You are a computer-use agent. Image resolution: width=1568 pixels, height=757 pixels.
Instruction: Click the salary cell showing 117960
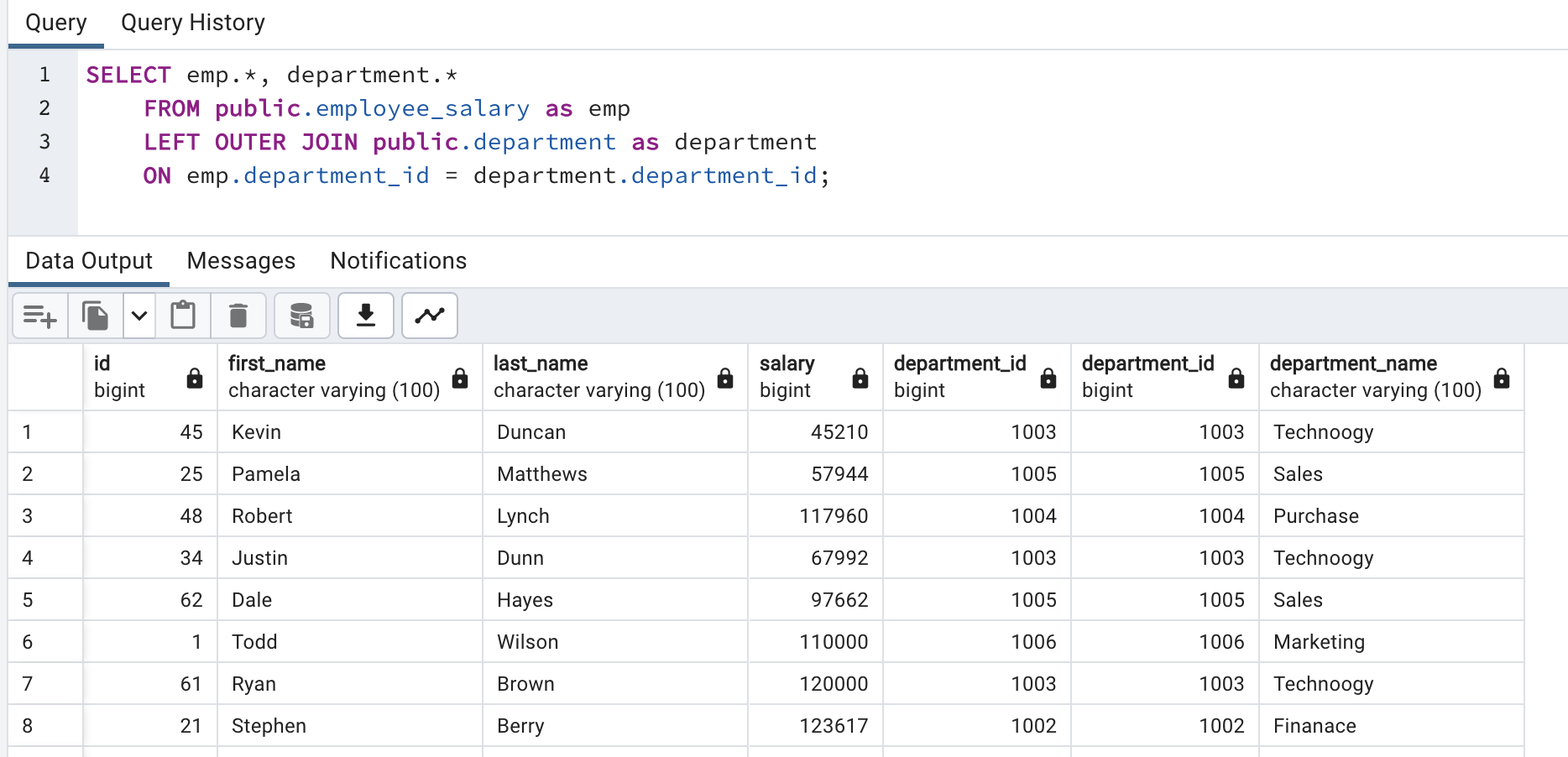[x=833, y=516]
